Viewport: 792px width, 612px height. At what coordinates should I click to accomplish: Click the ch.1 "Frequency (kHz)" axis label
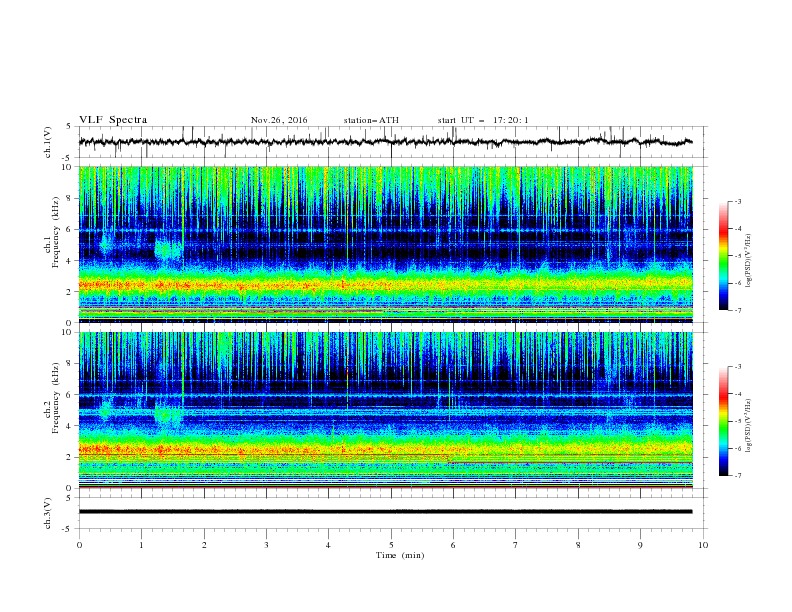click(57, 232)
